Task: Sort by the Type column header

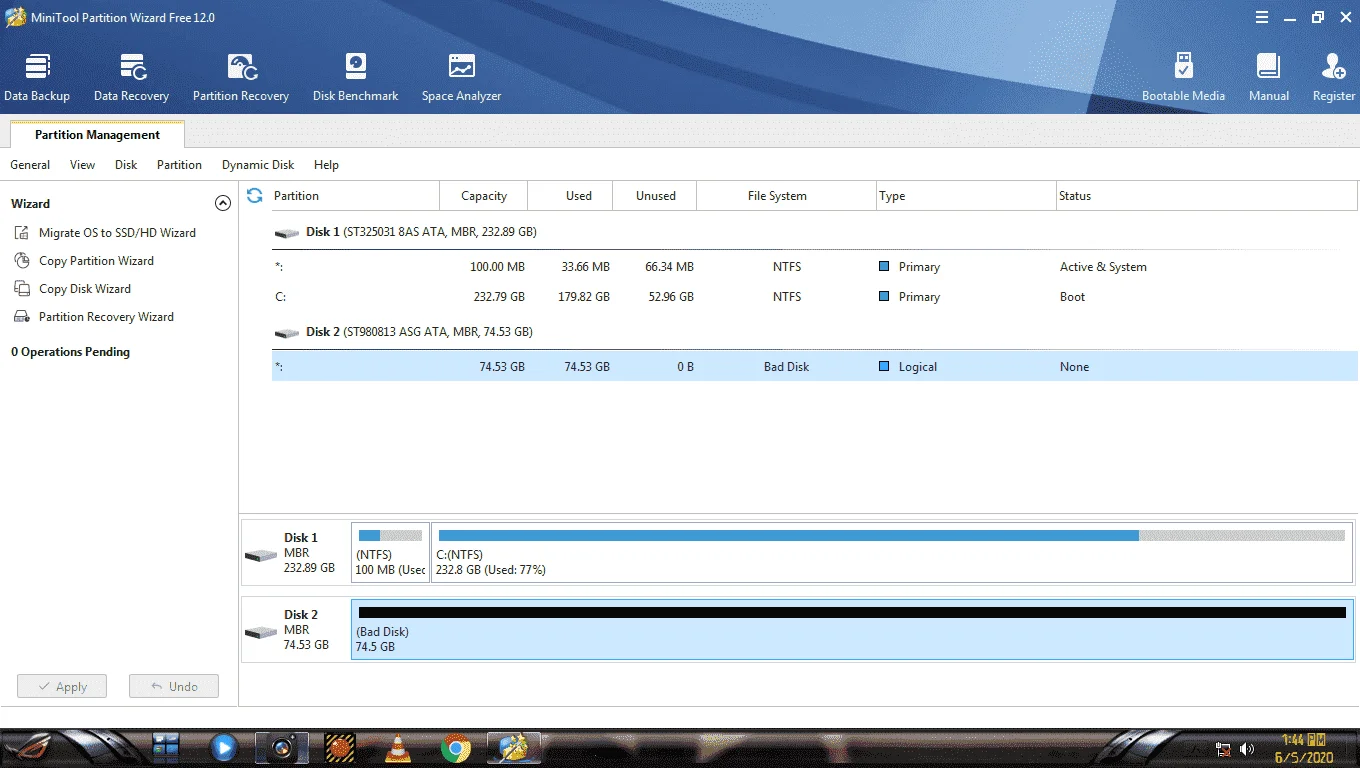Action: 966,196
